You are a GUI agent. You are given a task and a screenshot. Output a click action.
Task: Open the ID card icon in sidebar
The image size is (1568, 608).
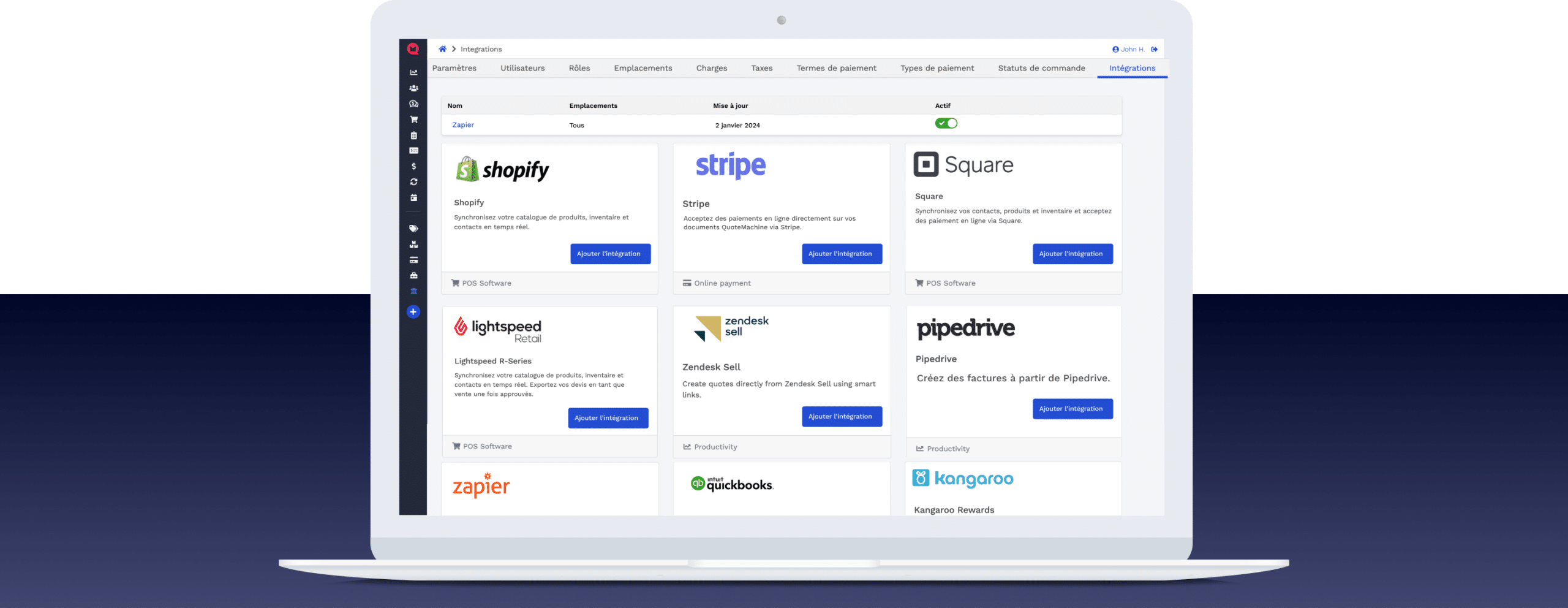413,151
